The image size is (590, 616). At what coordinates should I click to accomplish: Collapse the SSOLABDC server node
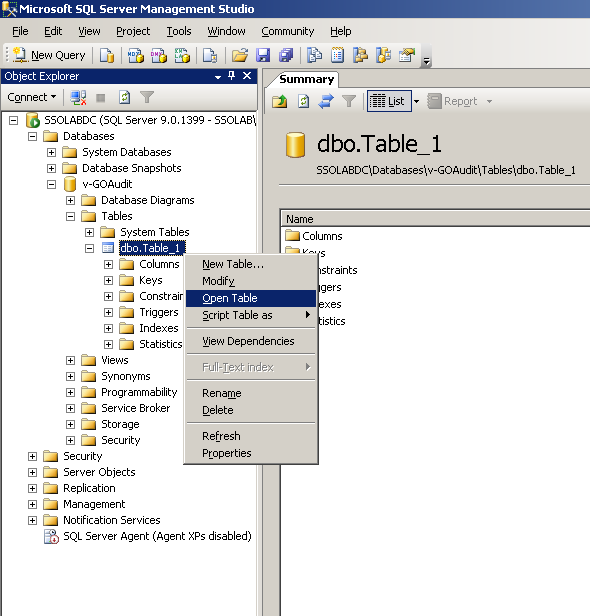(x=14, y=120)
